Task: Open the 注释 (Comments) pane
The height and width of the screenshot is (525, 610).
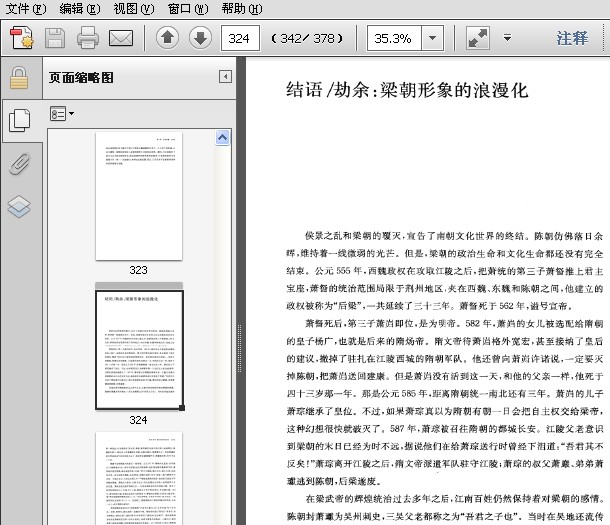Action: 572,38
